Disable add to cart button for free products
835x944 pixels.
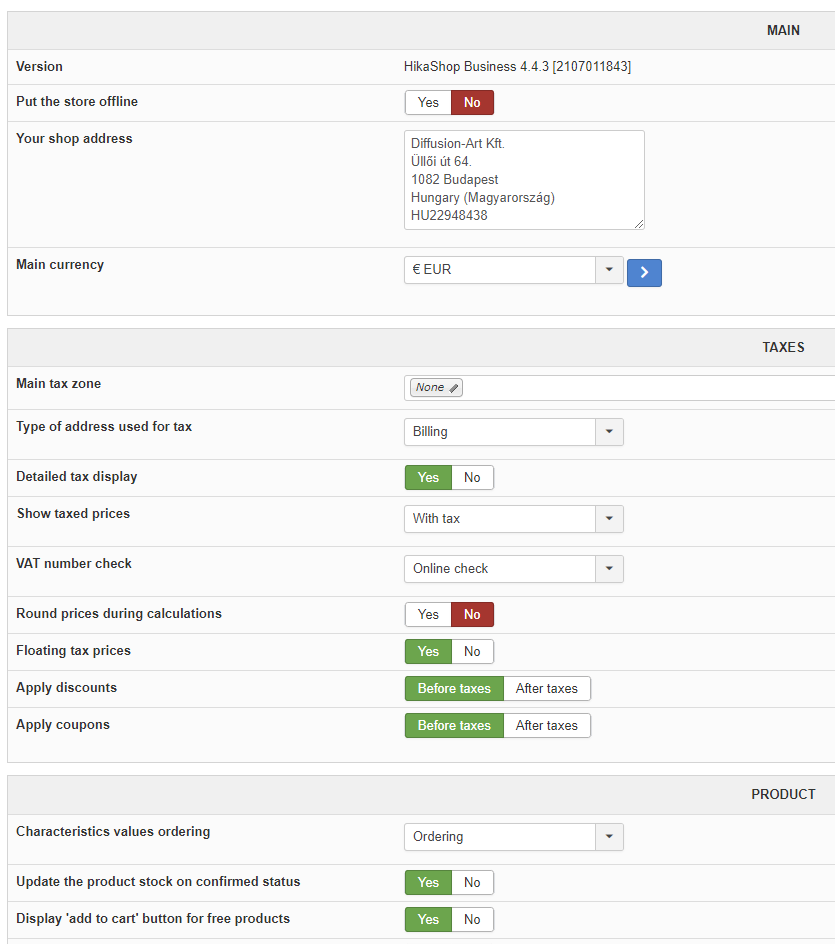(x=472, y=920)
